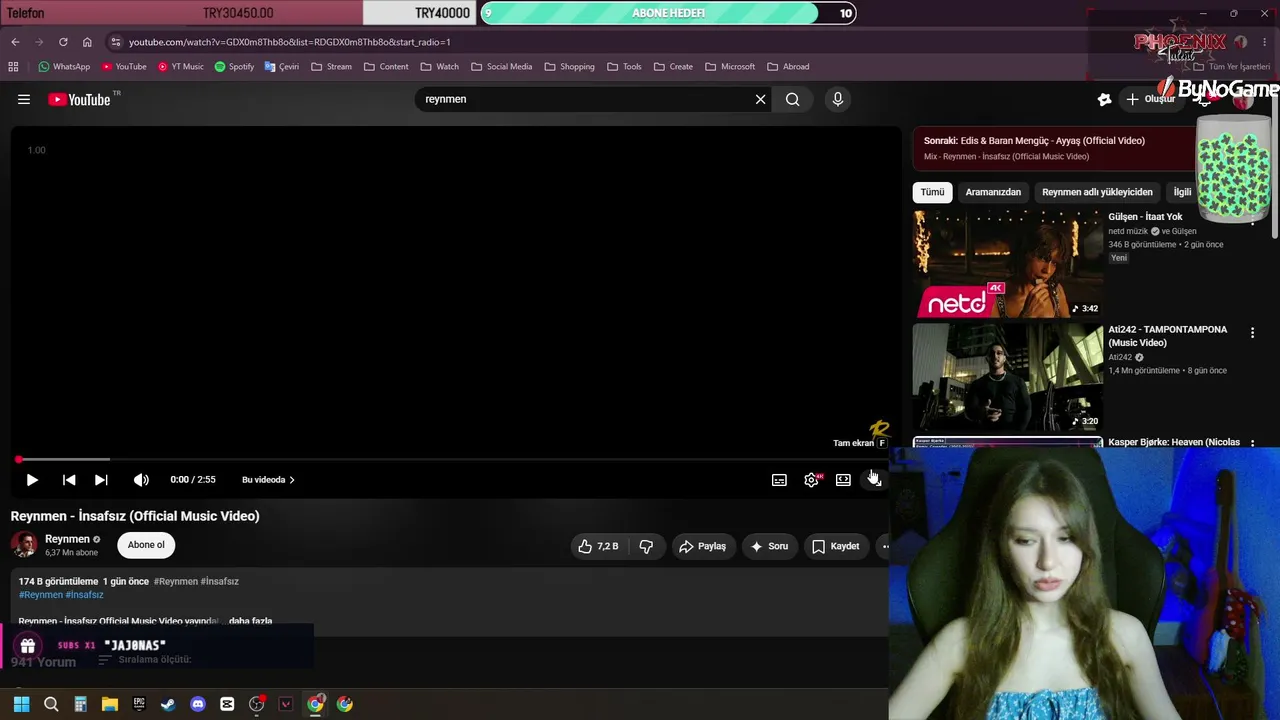Go back in the browser

(15, 42)
